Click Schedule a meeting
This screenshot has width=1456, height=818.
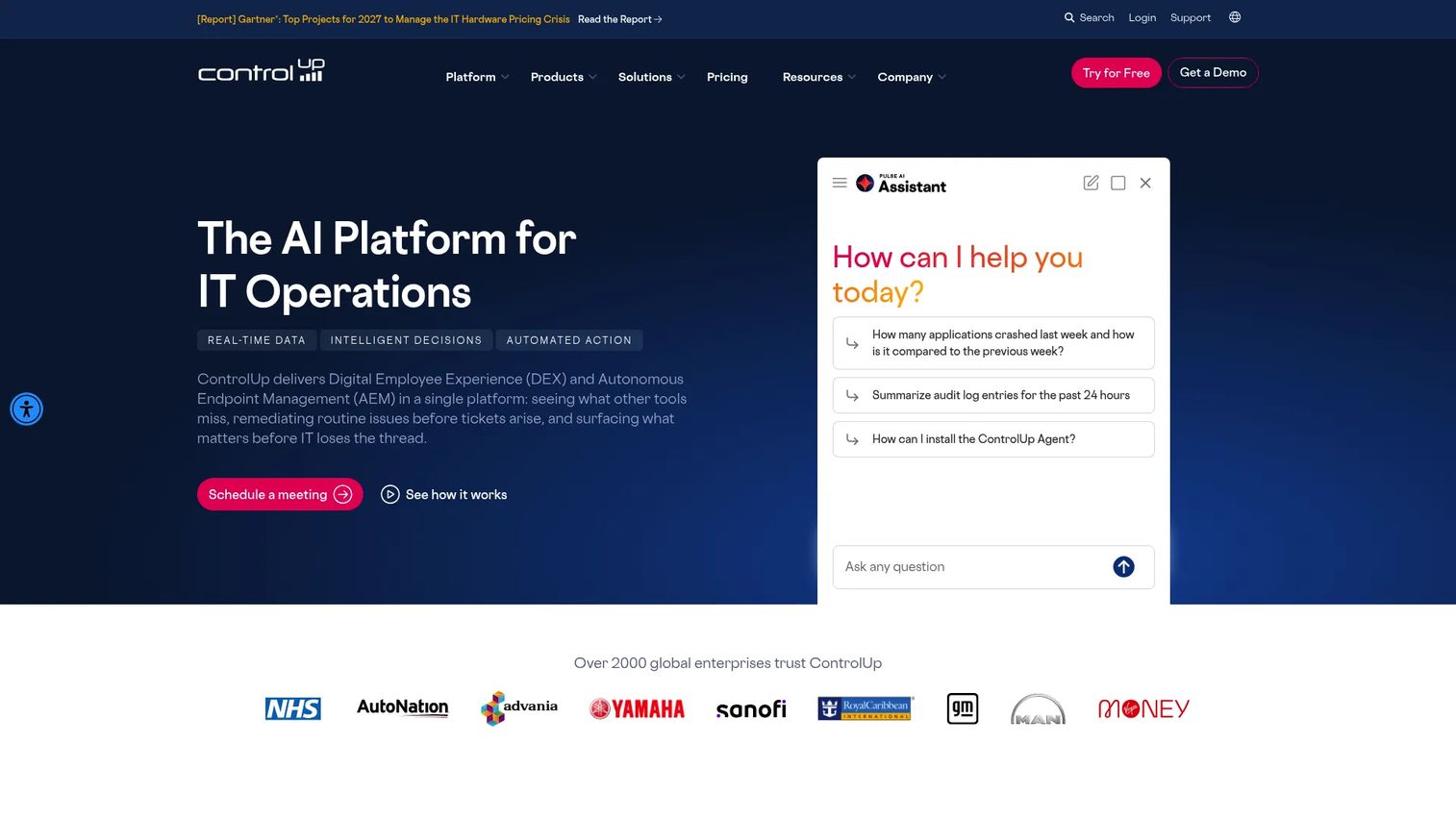click(280, 494)
